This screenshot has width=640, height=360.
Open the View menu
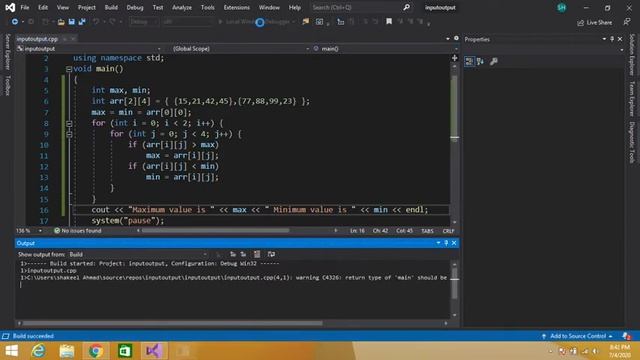[63, 7]
